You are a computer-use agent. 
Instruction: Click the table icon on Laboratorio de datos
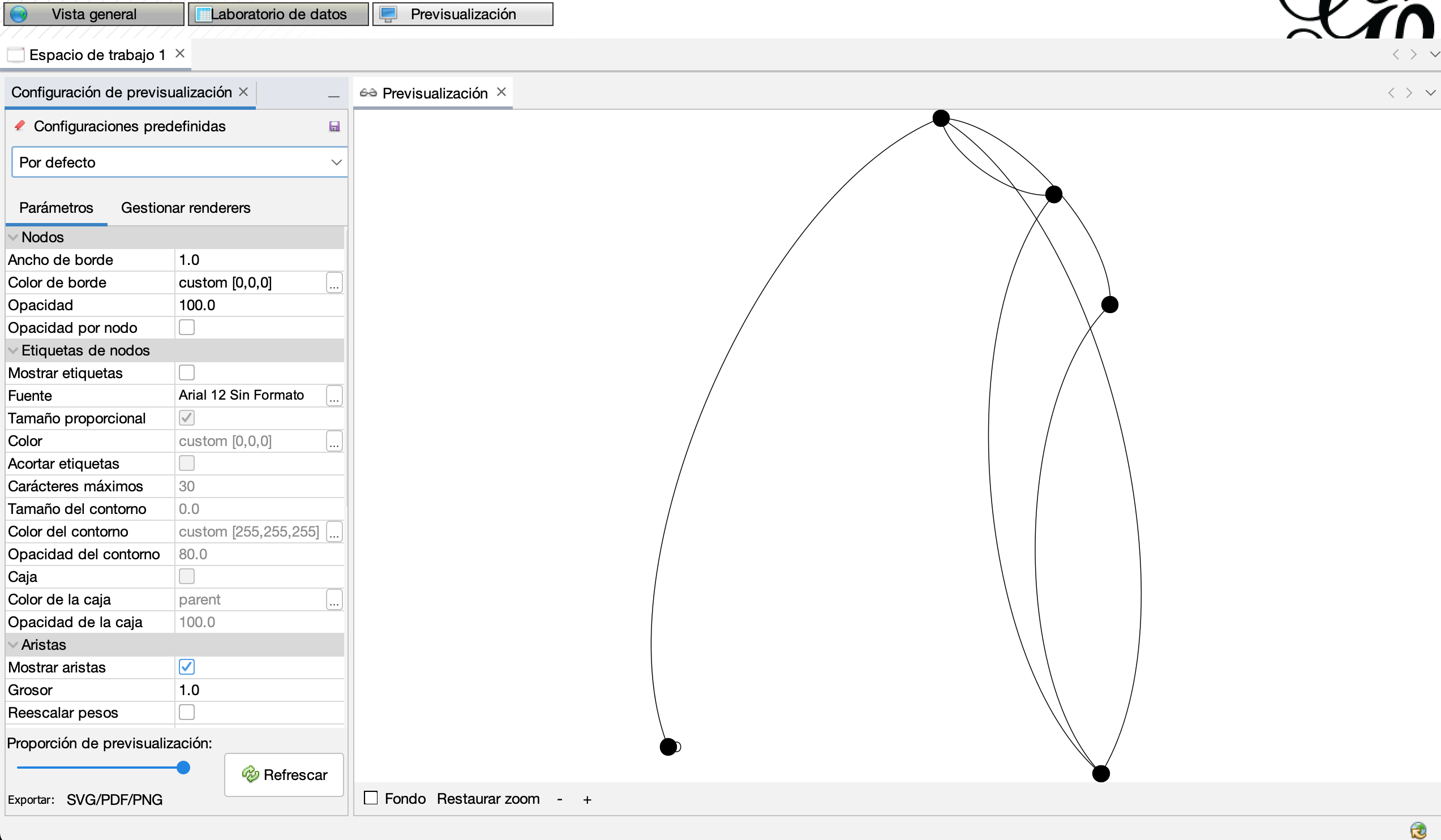(x=203, y=14)
